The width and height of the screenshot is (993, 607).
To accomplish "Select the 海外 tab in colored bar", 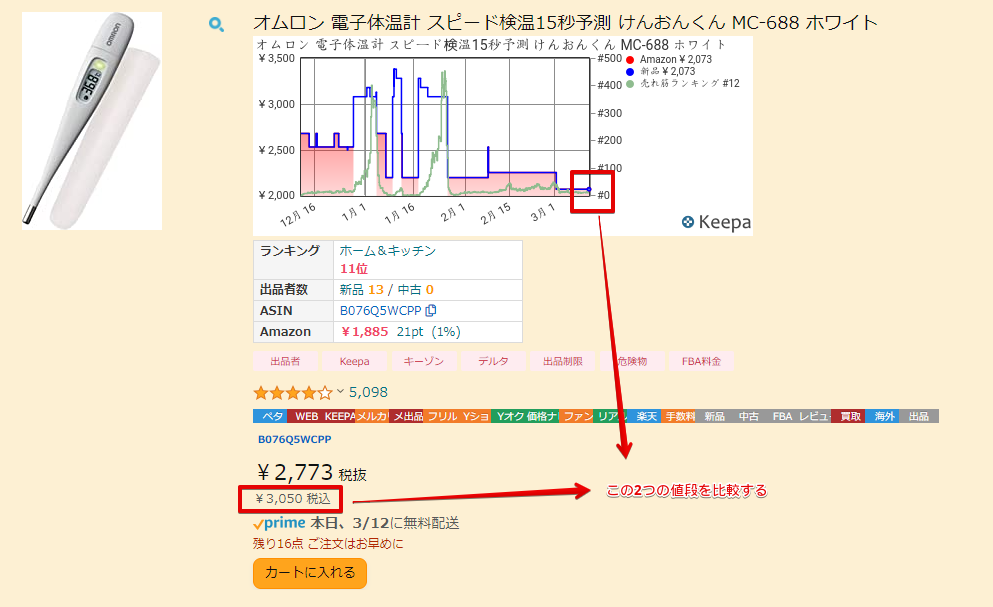I will [884, 416].
